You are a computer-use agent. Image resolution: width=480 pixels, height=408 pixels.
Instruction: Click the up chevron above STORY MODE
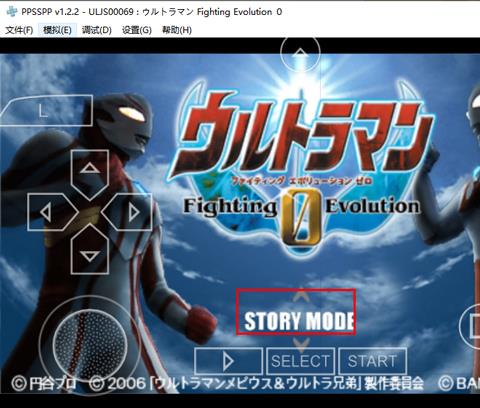pos(301,296)
